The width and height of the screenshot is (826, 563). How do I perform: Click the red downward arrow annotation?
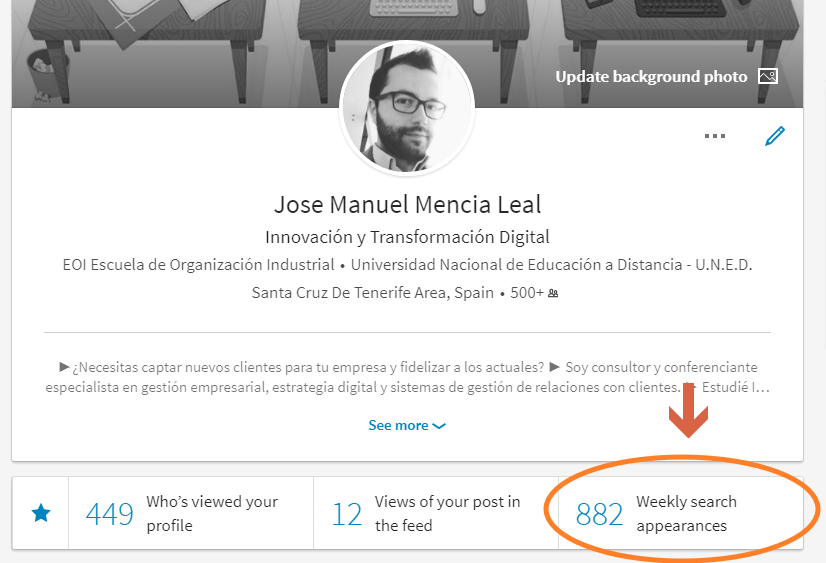(688, 415)
